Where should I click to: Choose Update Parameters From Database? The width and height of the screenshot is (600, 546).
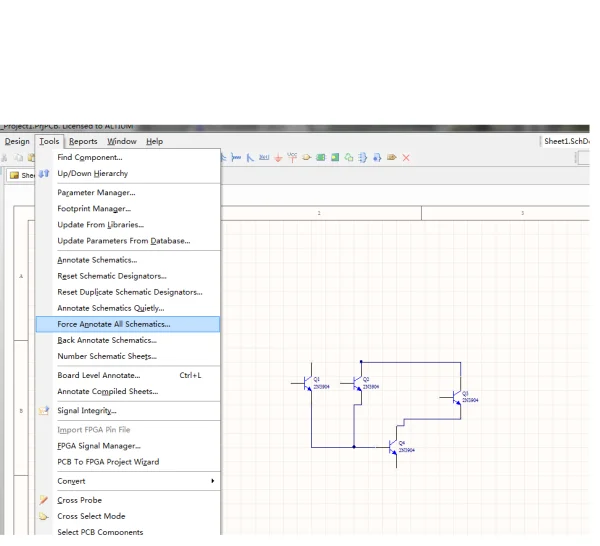click(128, 241)
